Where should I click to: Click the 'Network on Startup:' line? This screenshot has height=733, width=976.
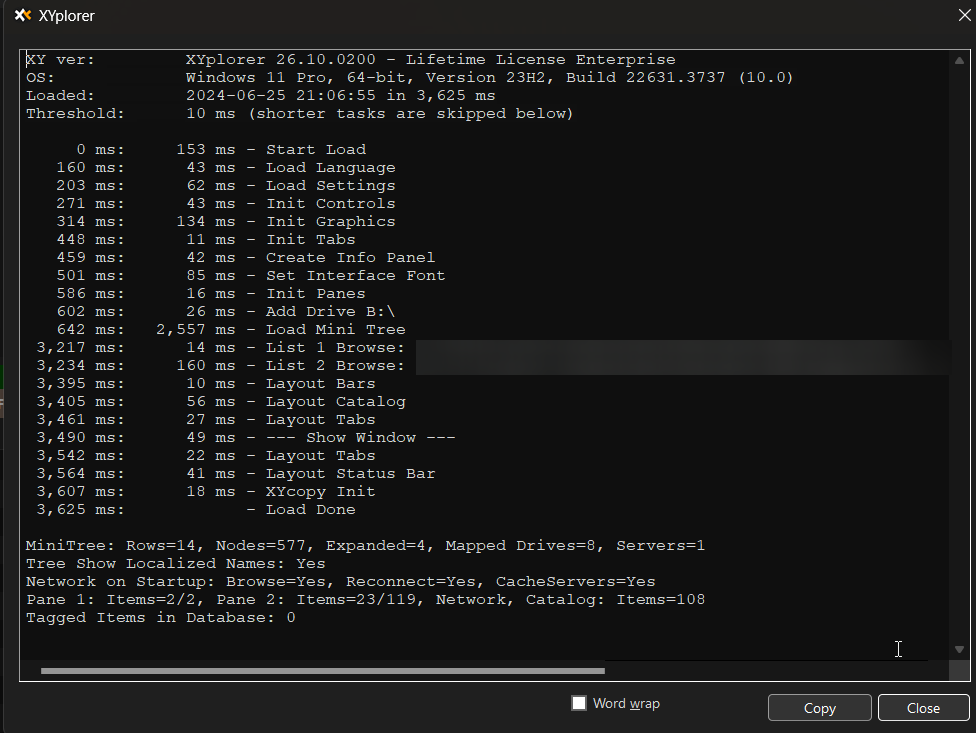(x=340, y=582)
